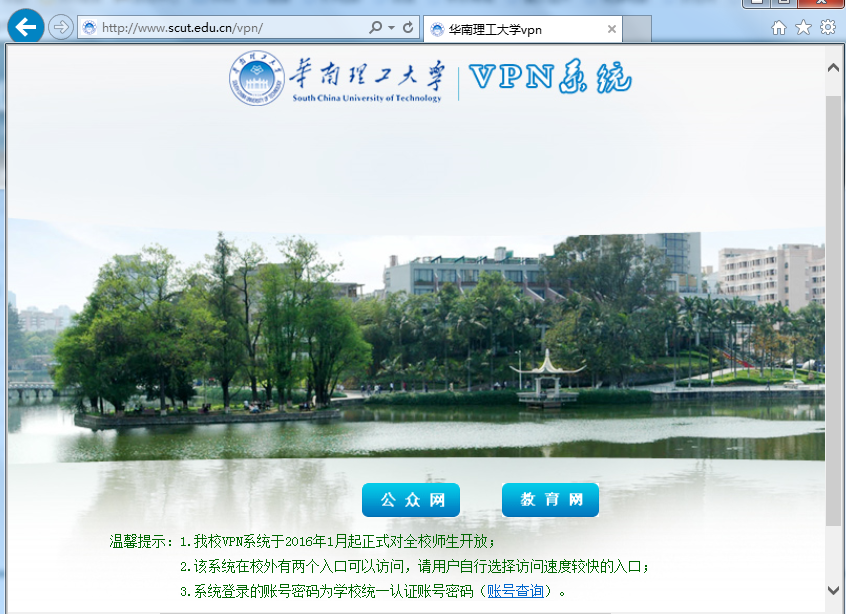Viewport: 846px width, 614px height.
Task: Open Favorites star icon
Action: pyautogui.click(x=803, y=27)
